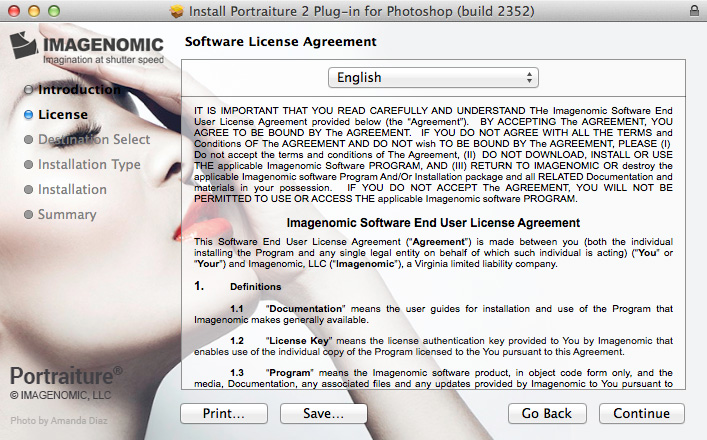Click the '1. Definitions' section heading

238,286
